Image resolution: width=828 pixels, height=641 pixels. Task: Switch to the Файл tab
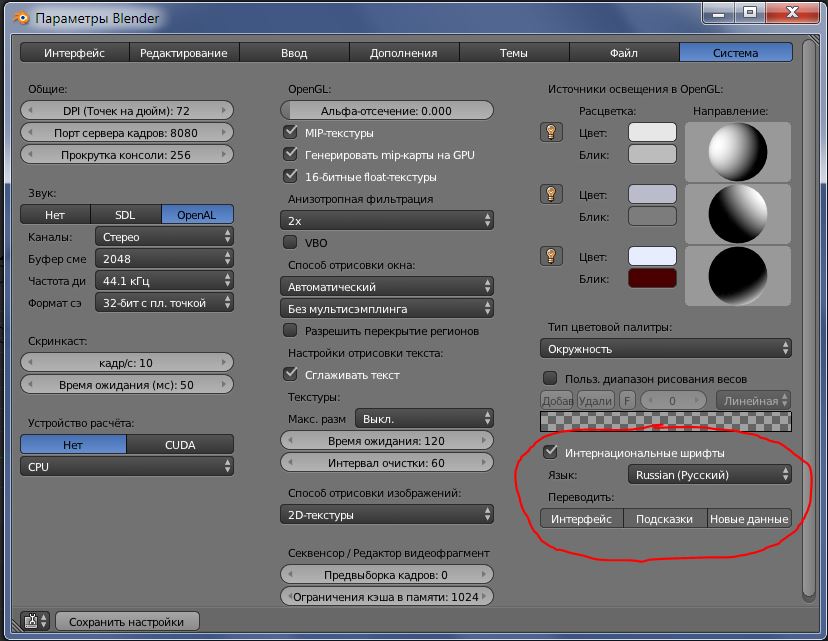click(x=624, y=53)
